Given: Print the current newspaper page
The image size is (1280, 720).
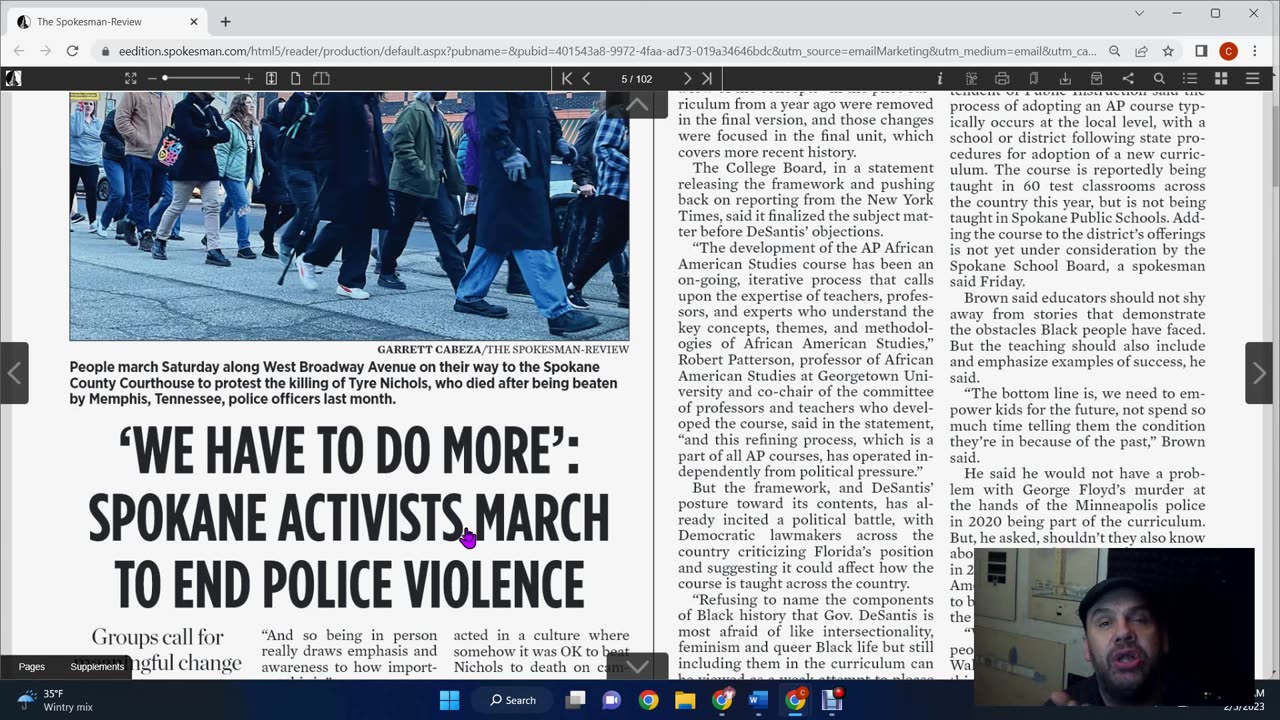Looking at the screenshot, I should point(1002,78).
